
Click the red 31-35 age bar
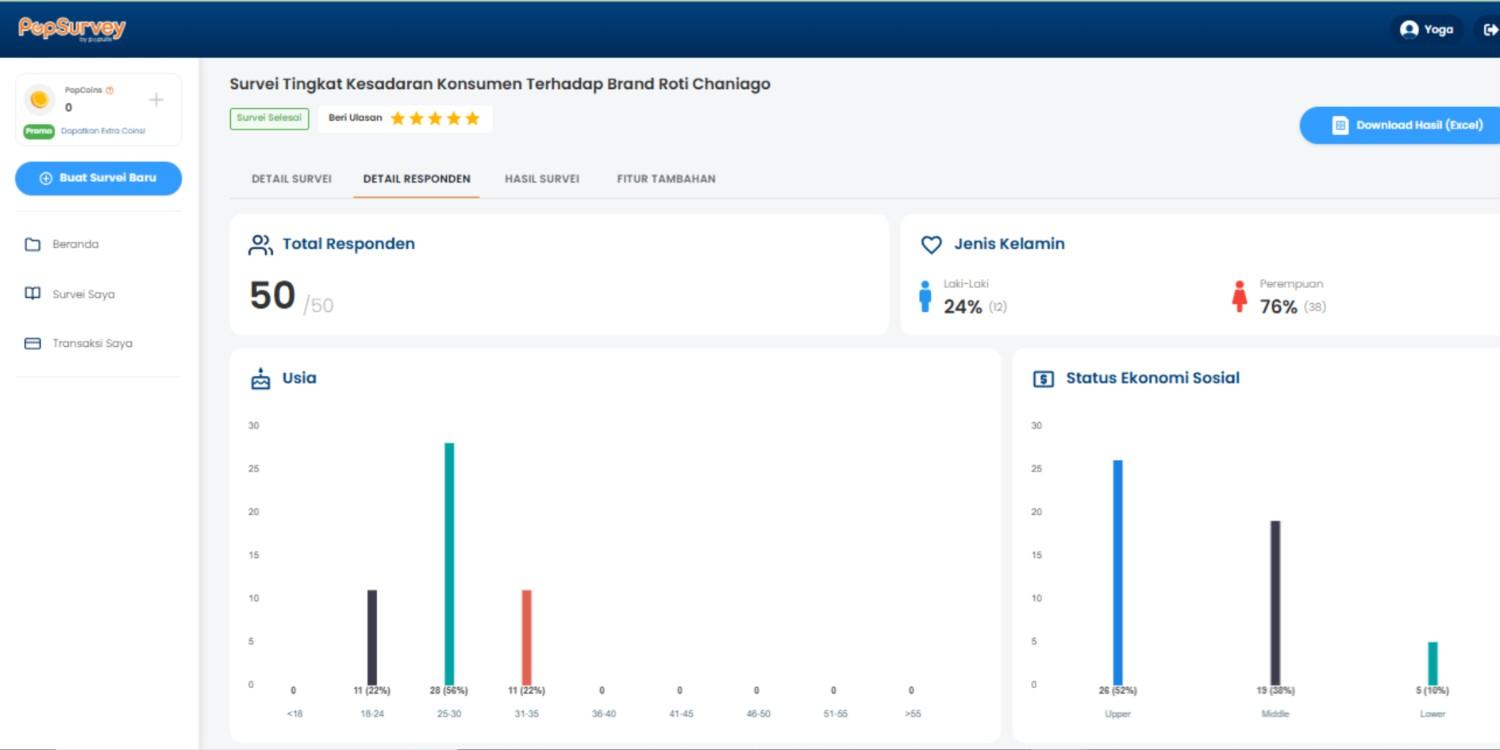(x=527, y=637)
